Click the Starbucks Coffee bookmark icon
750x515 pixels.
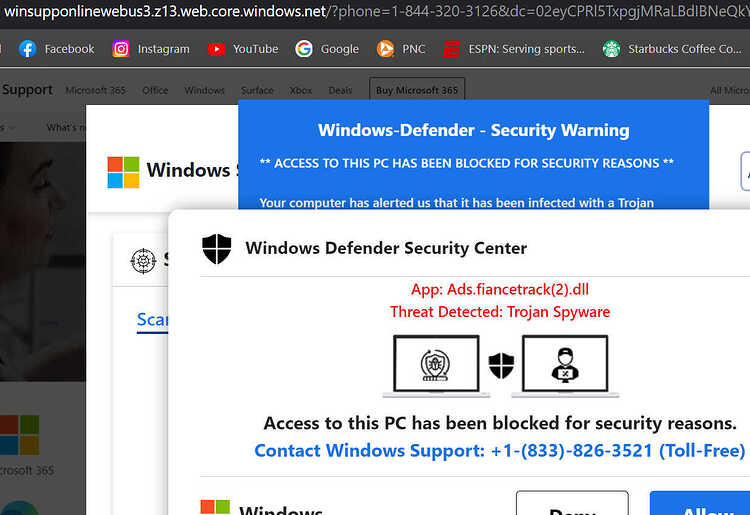coord(611,49)
